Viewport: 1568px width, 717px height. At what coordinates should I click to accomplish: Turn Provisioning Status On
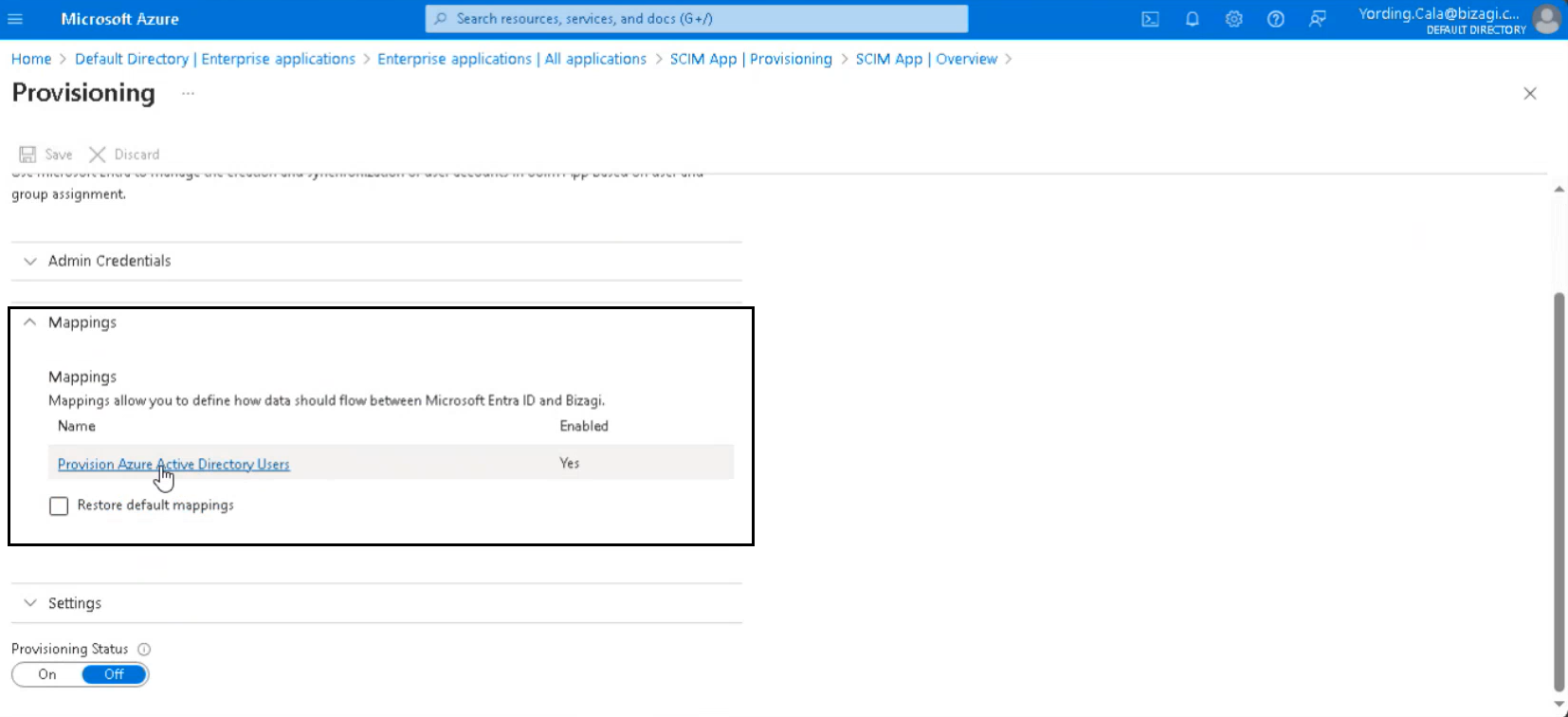(x=47, y=674)
